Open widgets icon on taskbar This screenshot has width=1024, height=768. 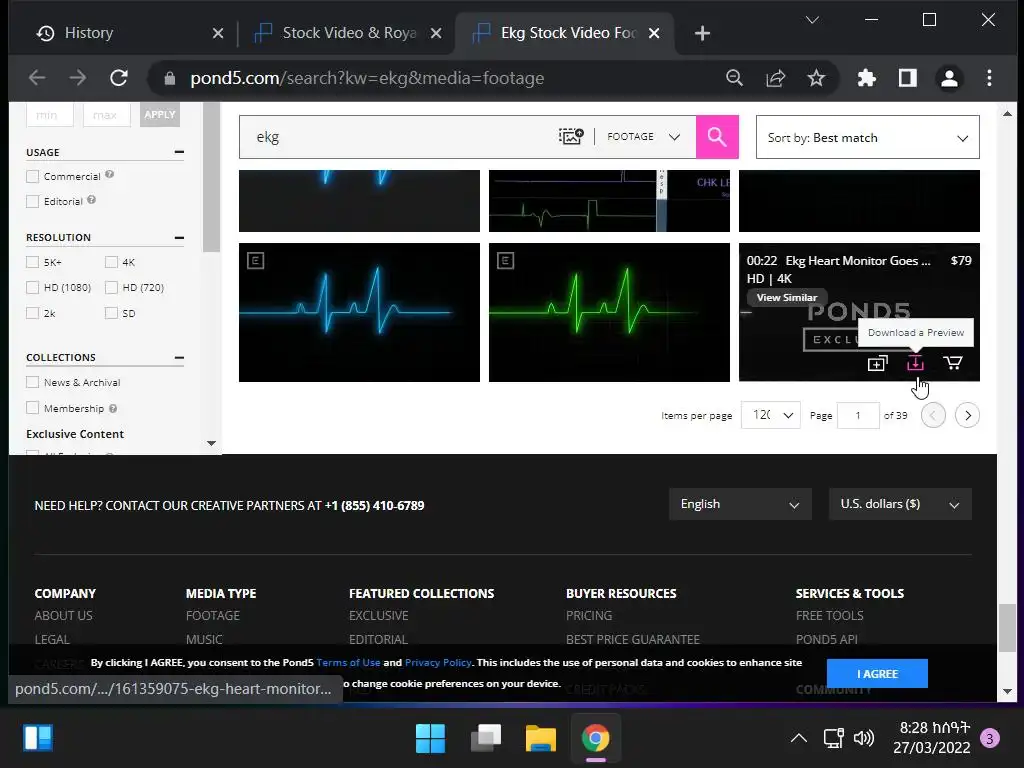pyautogui.click(x=38, y=739)
